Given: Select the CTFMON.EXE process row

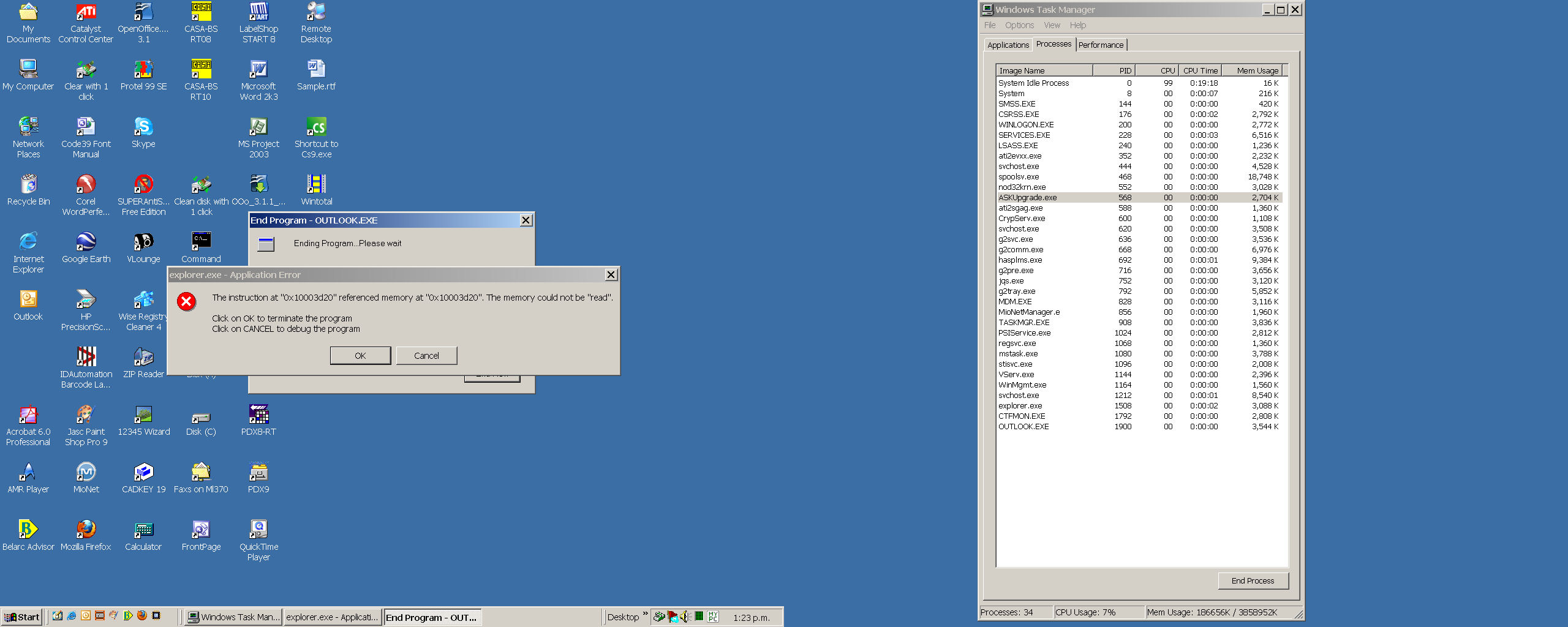Looking at the screenshot, I should coord(1139,416).
